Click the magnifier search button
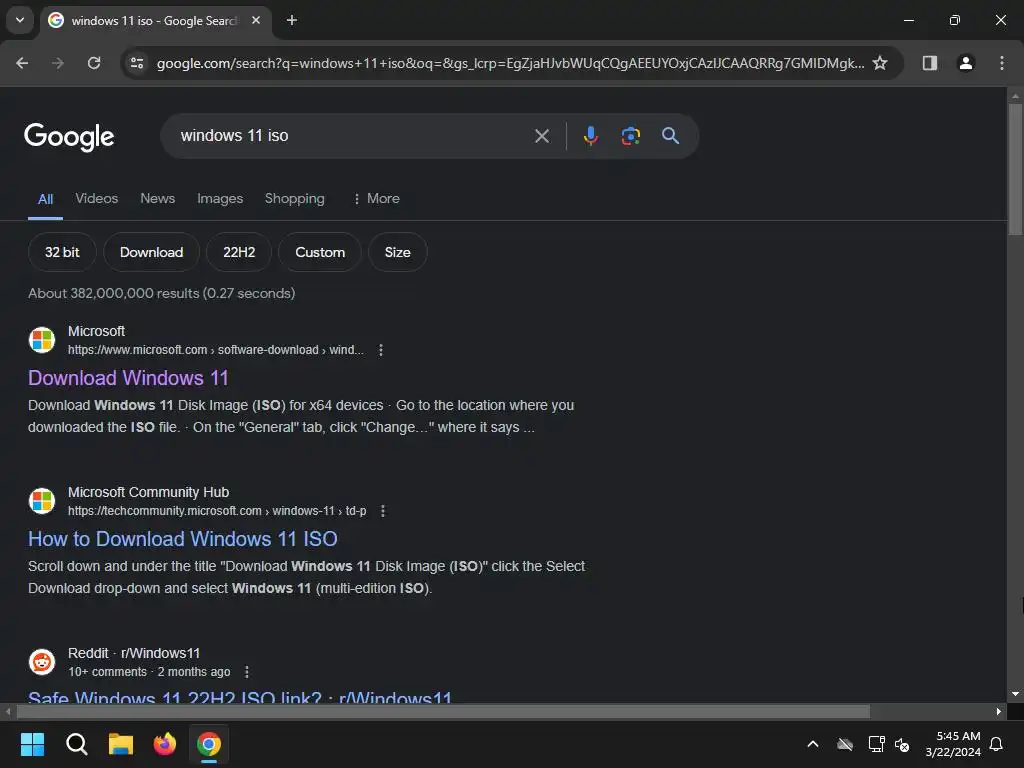The width and height of the screenshot is (1024, 768). click(670, 136)
